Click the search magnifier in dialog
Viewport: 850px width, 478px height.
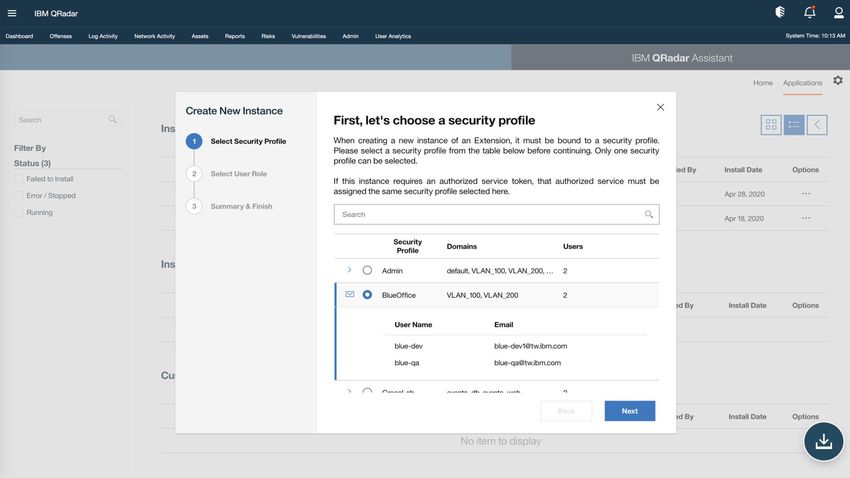click(x=648, y=215)
